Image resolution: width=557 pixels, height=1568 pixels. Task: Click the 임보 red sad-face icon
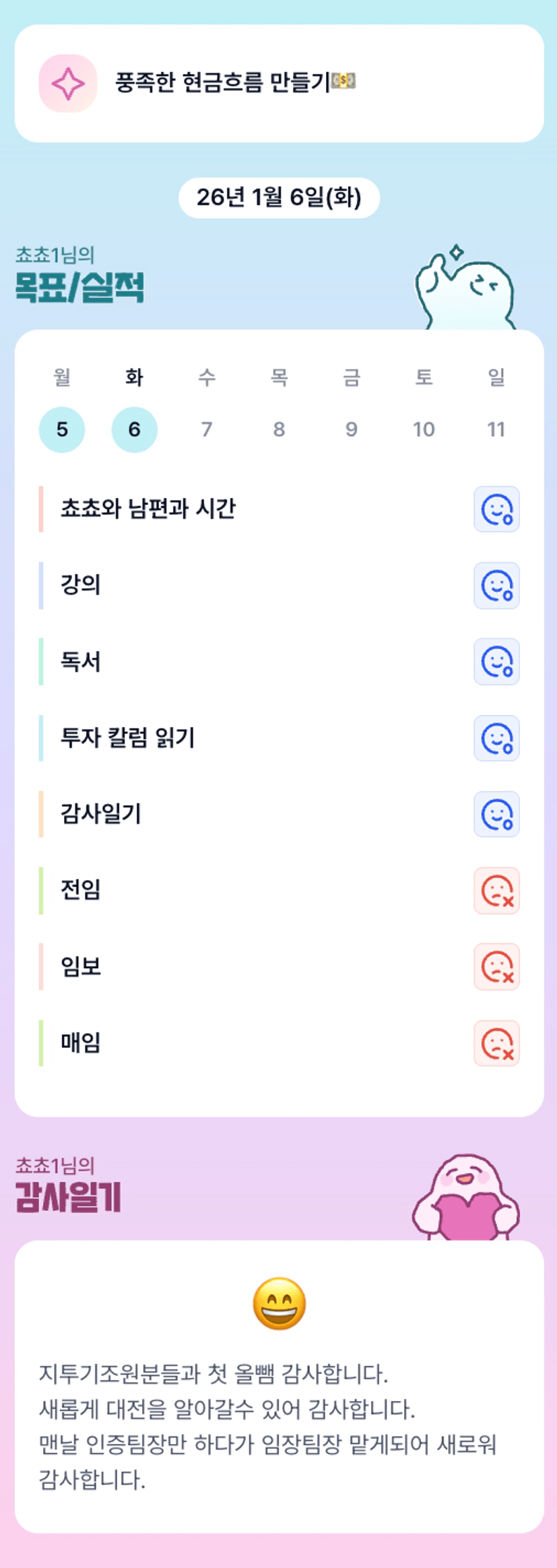(x=496, y=967)
